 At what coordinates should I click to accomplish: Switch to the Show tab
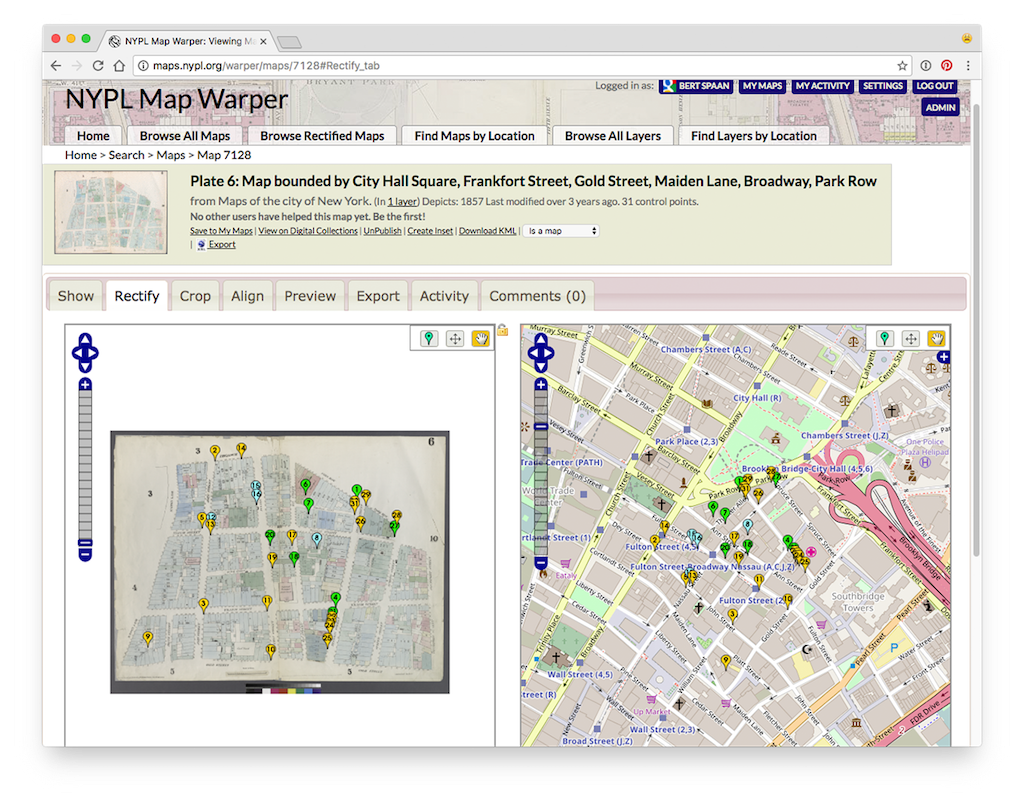(76, 296)
